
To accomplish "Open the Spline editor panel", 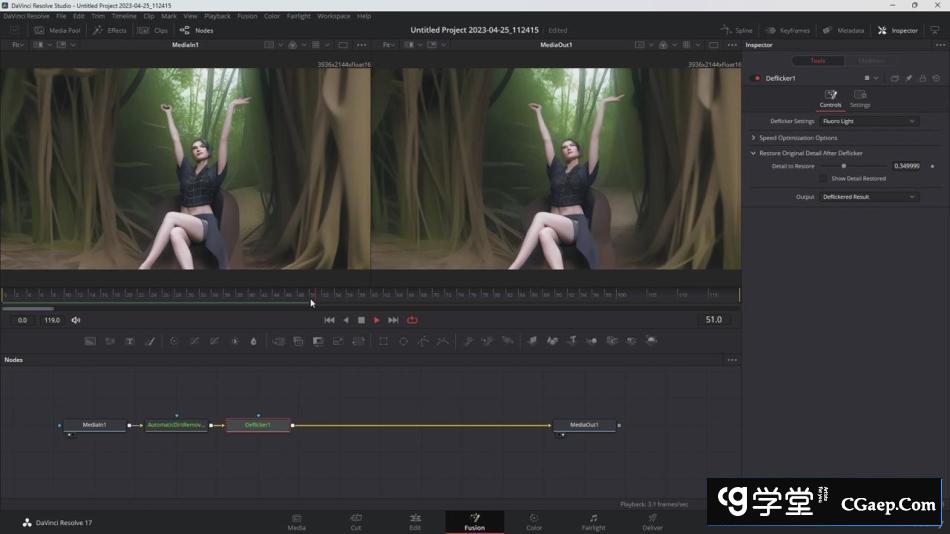I will 737,30.
